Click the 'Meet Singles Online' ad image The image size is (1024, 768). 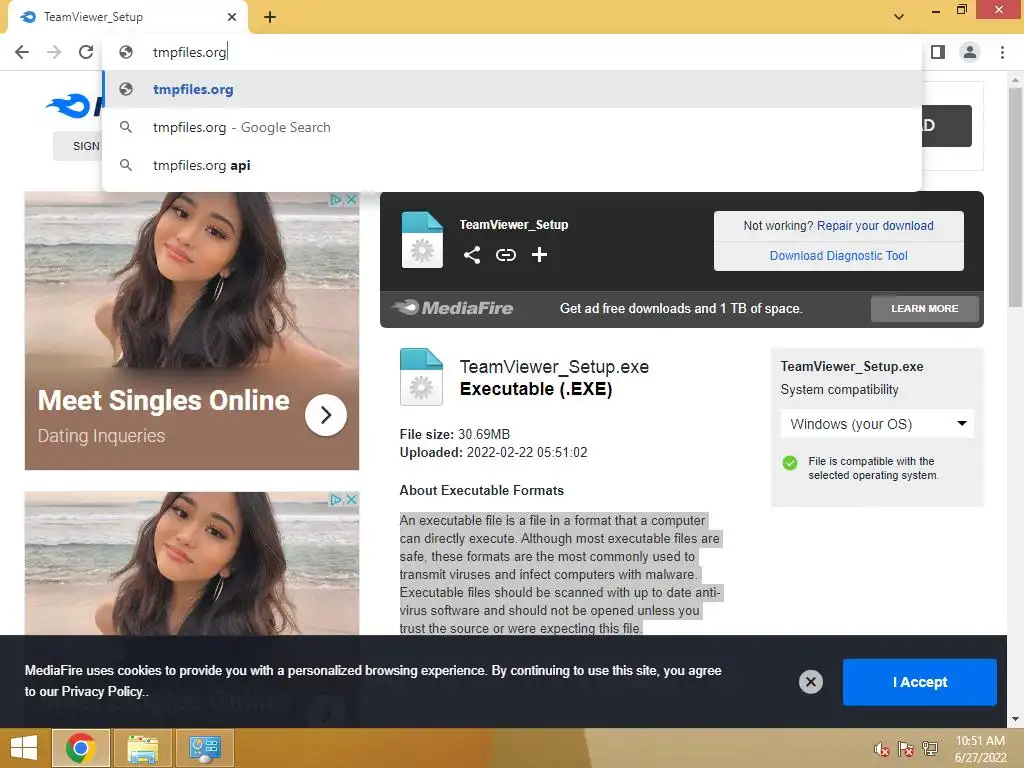191,330
